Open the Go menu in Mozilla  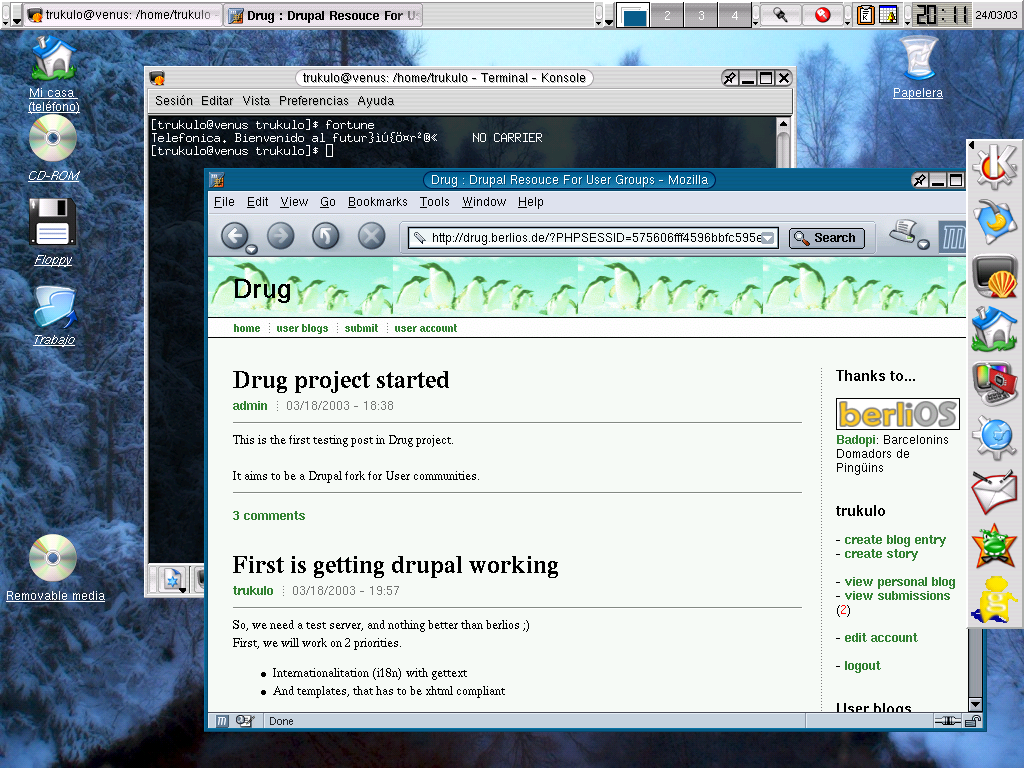coord(328,202)
